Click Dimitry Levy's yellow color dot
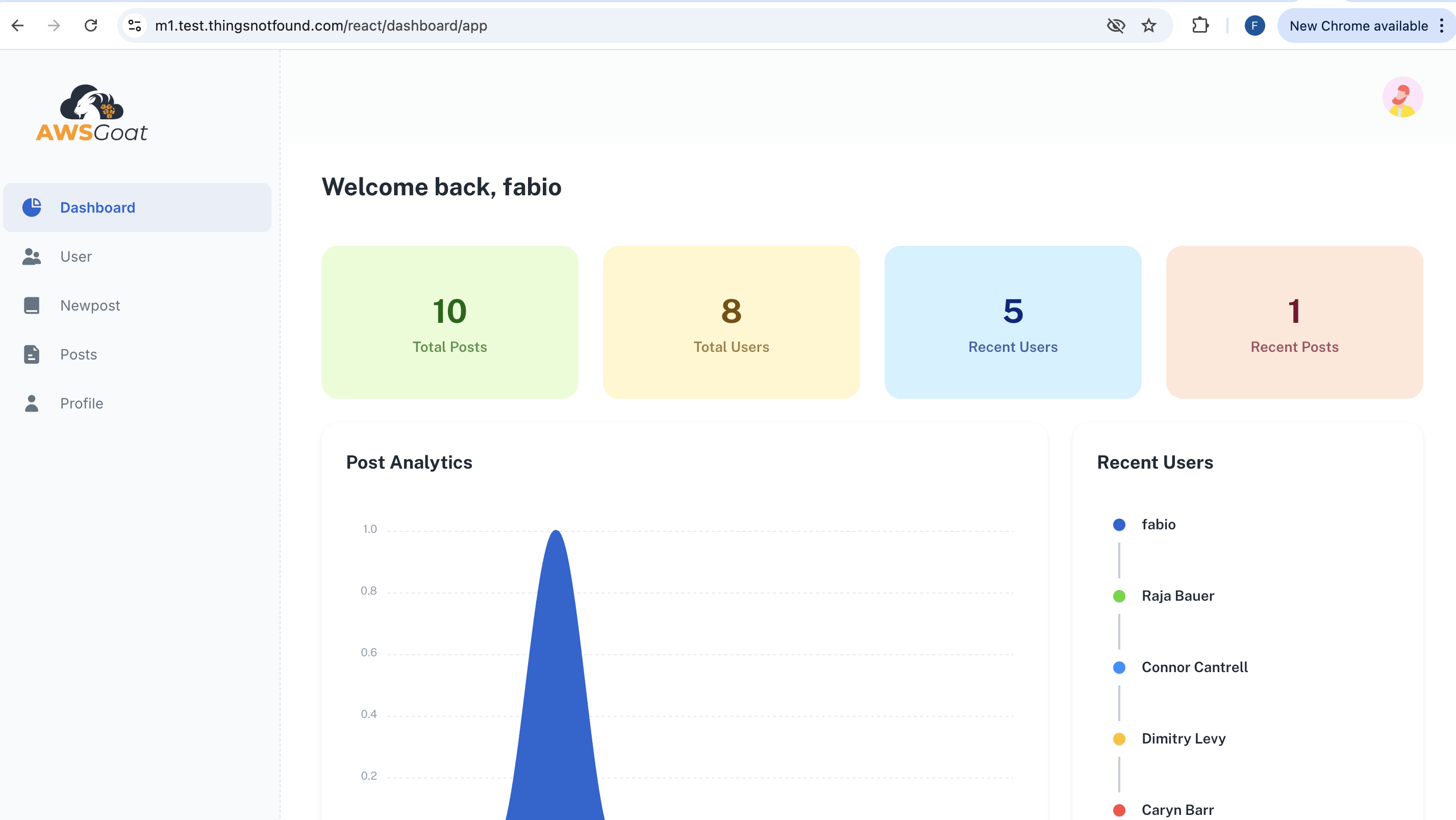The image size is (1456, 820). (x=1119, y=738)
